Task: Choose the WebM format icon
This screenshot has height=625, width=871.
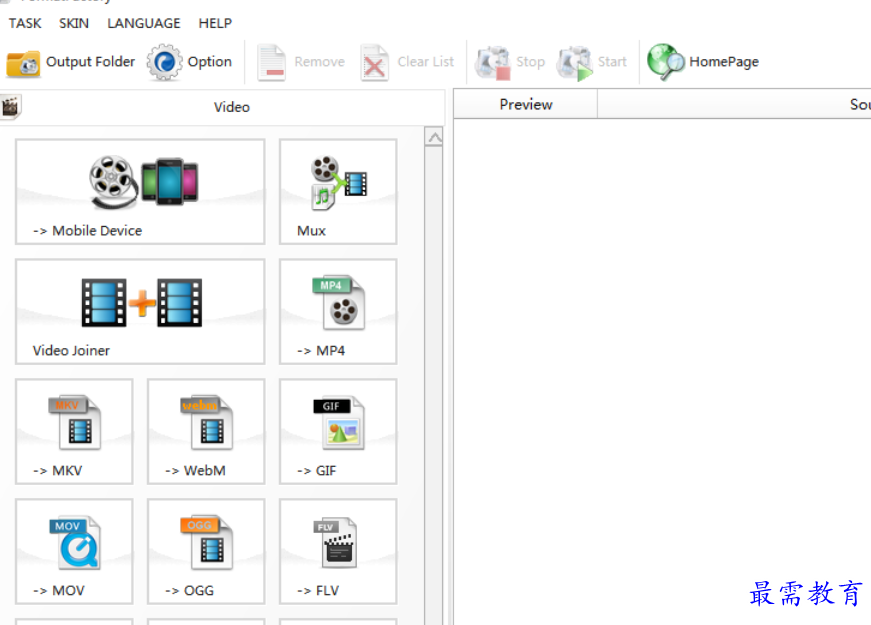Action: pos(207,422)
